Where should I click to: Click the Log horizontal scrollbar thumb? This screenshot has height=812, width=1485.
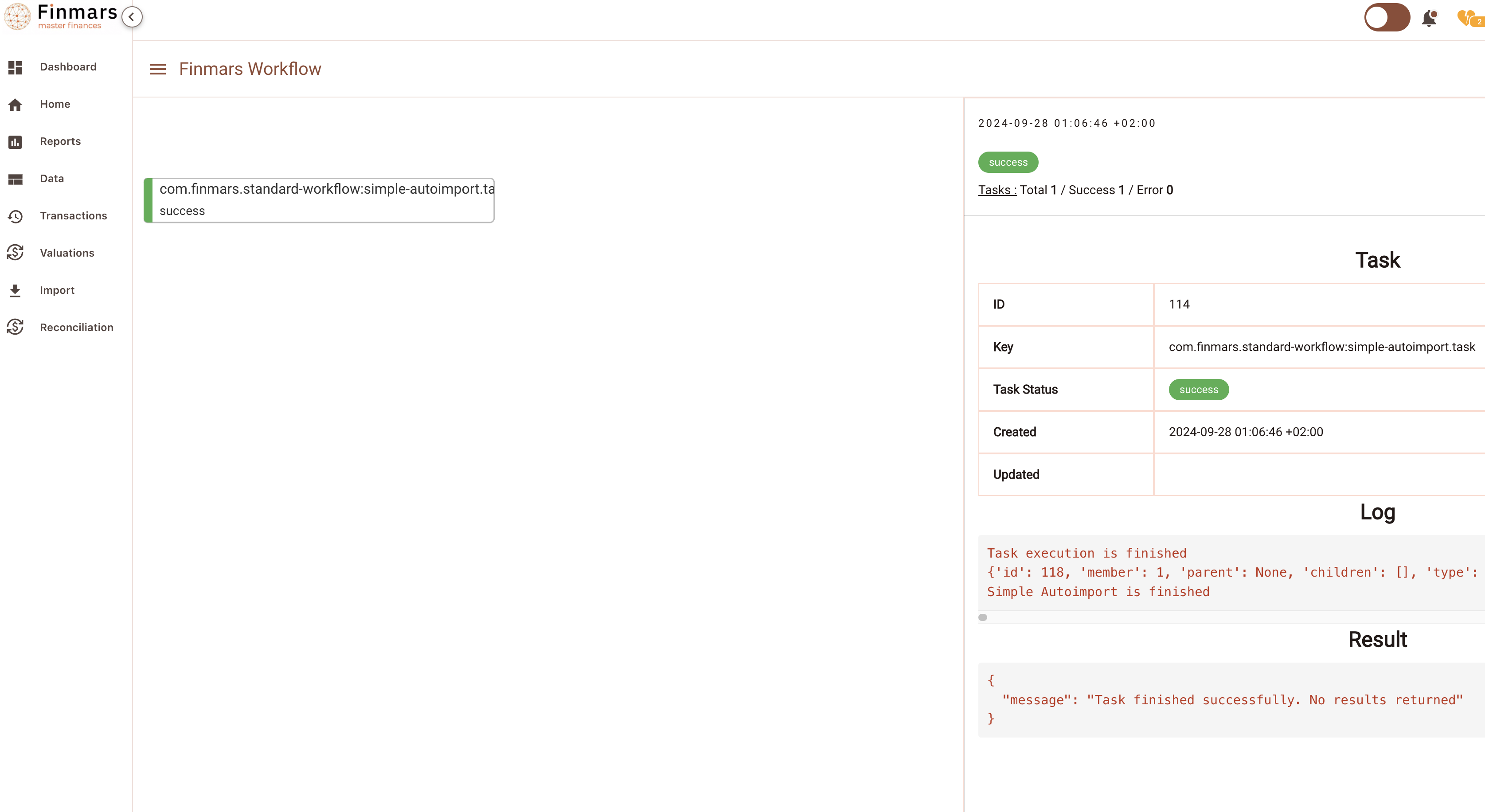tap(983, 617)
